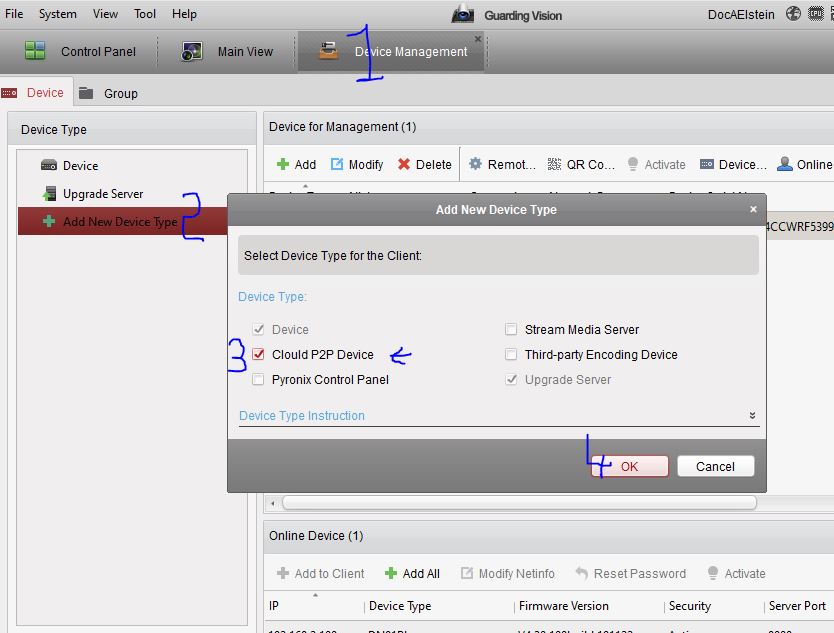Click the Add New Device Type plus icon
This screenshot has width=834, height=633.
[49, 221]
